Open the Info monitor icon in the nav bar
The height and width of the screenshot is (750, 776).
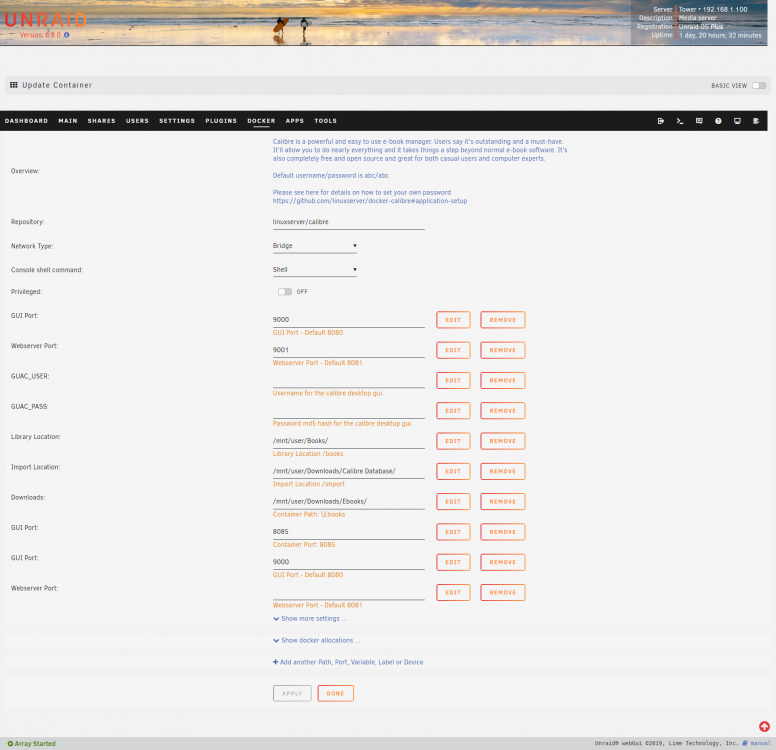[x=737, y=121]
